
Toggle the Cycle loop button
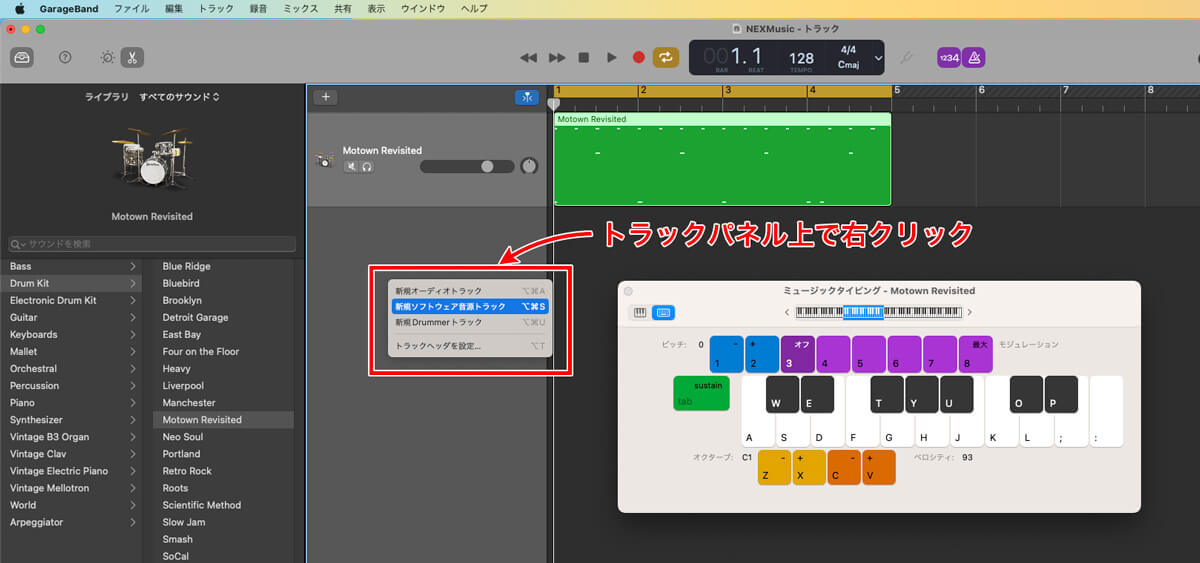pyautogui.click(x=665, y=58)
